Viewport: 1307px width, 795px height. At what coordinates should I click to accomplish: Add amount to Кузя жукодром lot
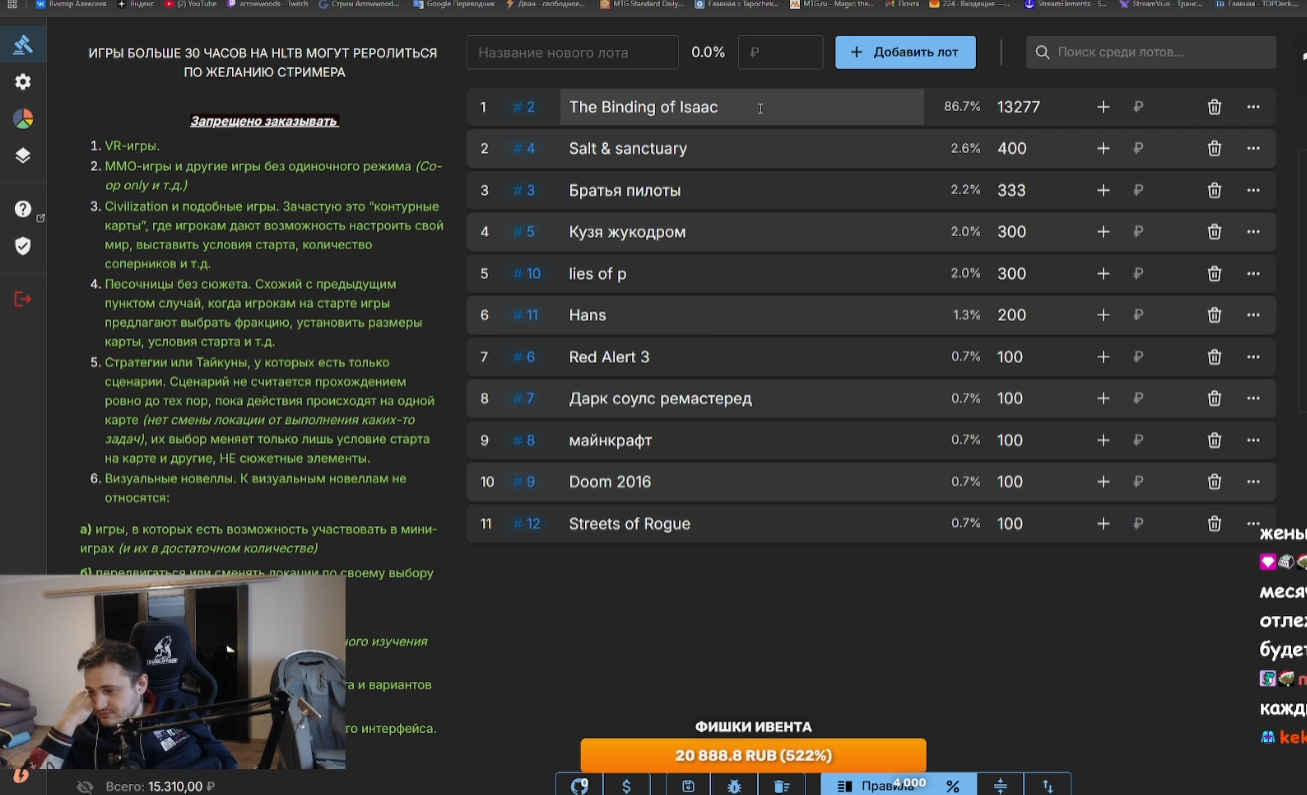pos(1103,232)
